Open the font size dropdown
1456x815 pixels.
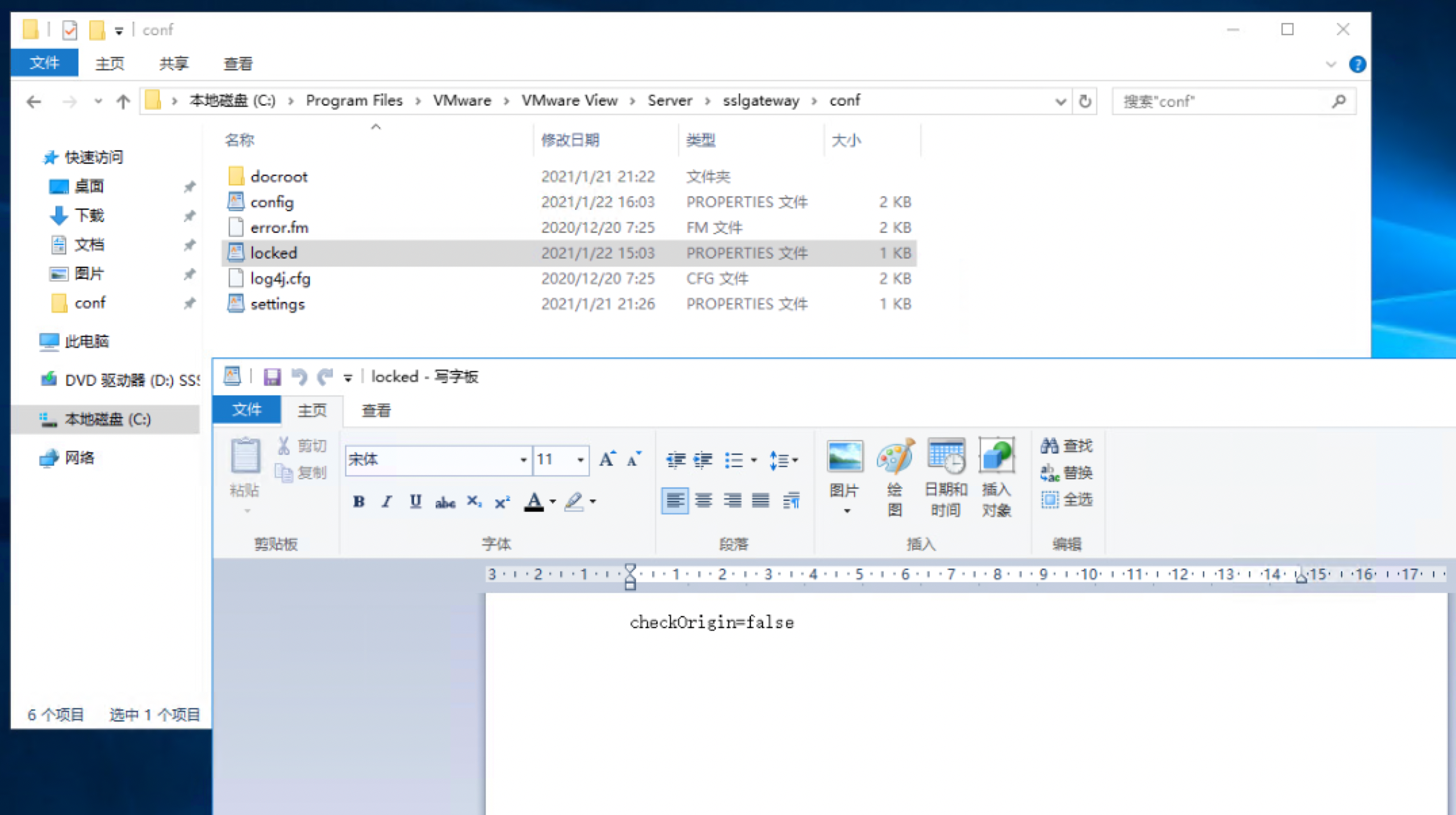(x=581, y=460)
